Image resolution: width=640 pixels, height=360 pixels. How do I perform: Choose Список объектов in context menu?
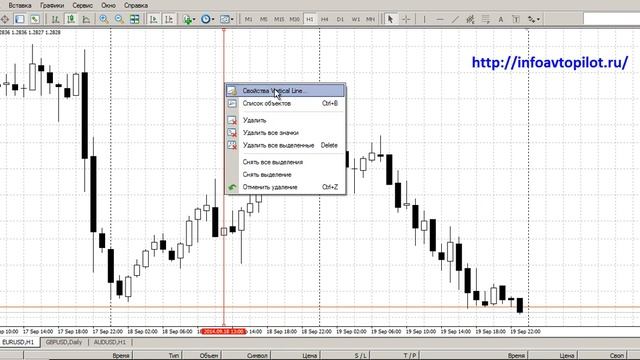coord(285,103)
